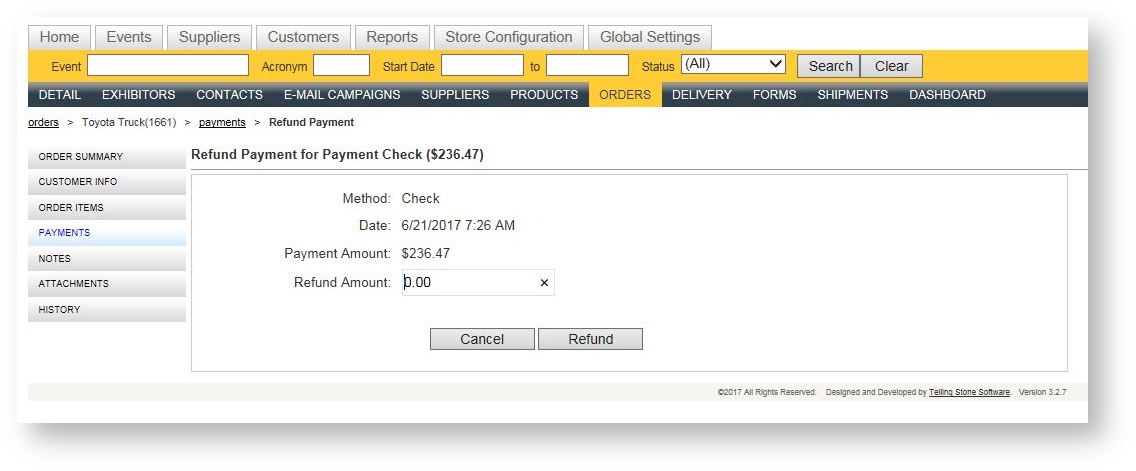Viewport: 1136px width, 471px height.
Task: Go to the Customers tab
Action: point(303,38)
